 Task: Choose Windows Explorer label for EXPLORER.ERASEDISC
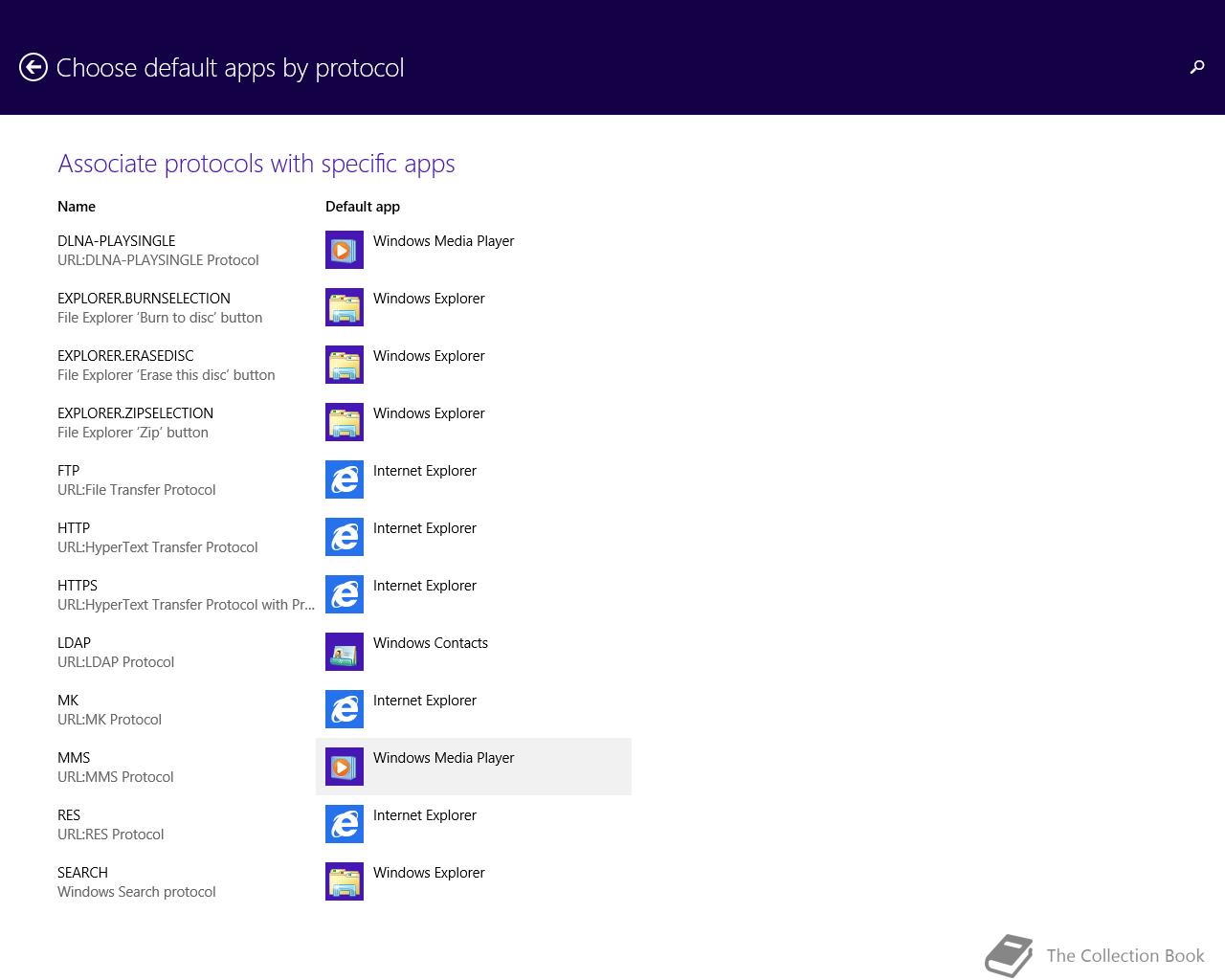[429, 356]
